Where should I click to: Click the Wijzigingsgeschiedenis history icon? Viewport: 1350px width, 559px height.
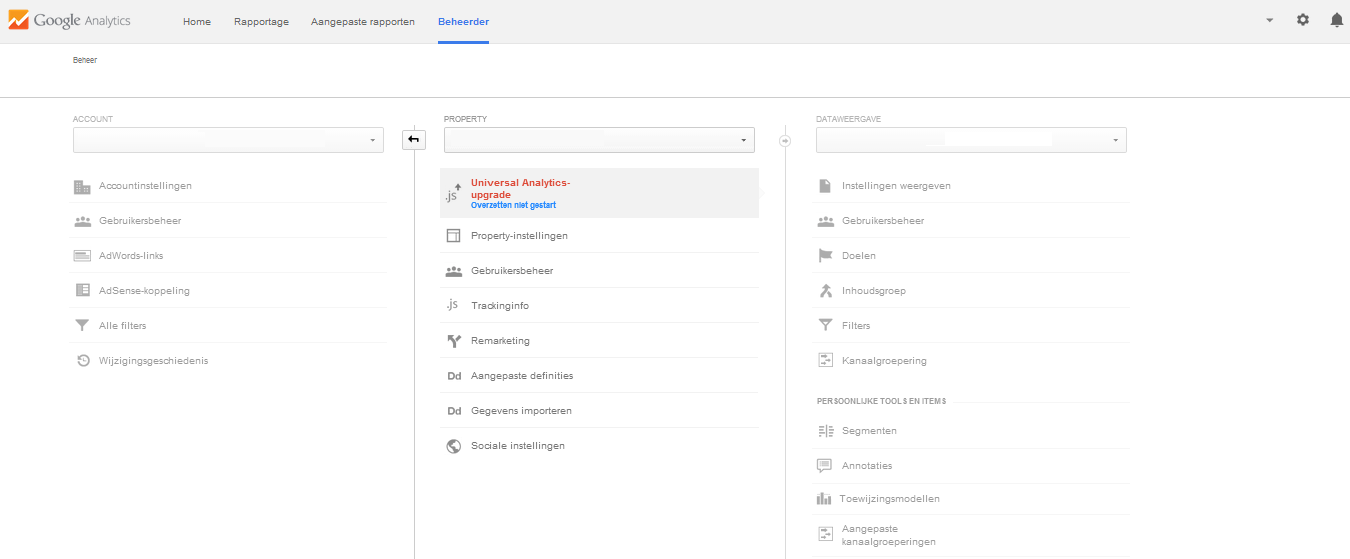click(83, 361)
